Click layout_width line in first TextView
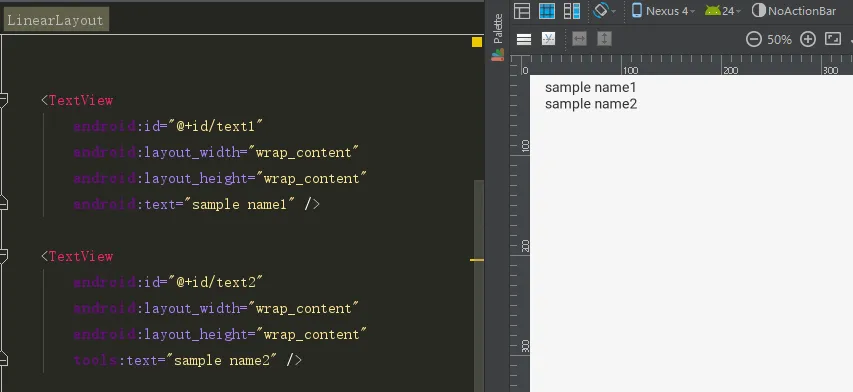This screenshot has height=392, width=853. point(217,152)
